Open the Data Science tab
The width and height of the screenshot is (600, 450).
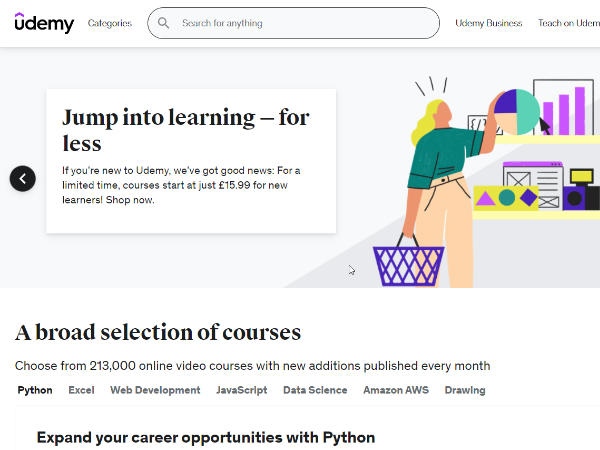315,390
